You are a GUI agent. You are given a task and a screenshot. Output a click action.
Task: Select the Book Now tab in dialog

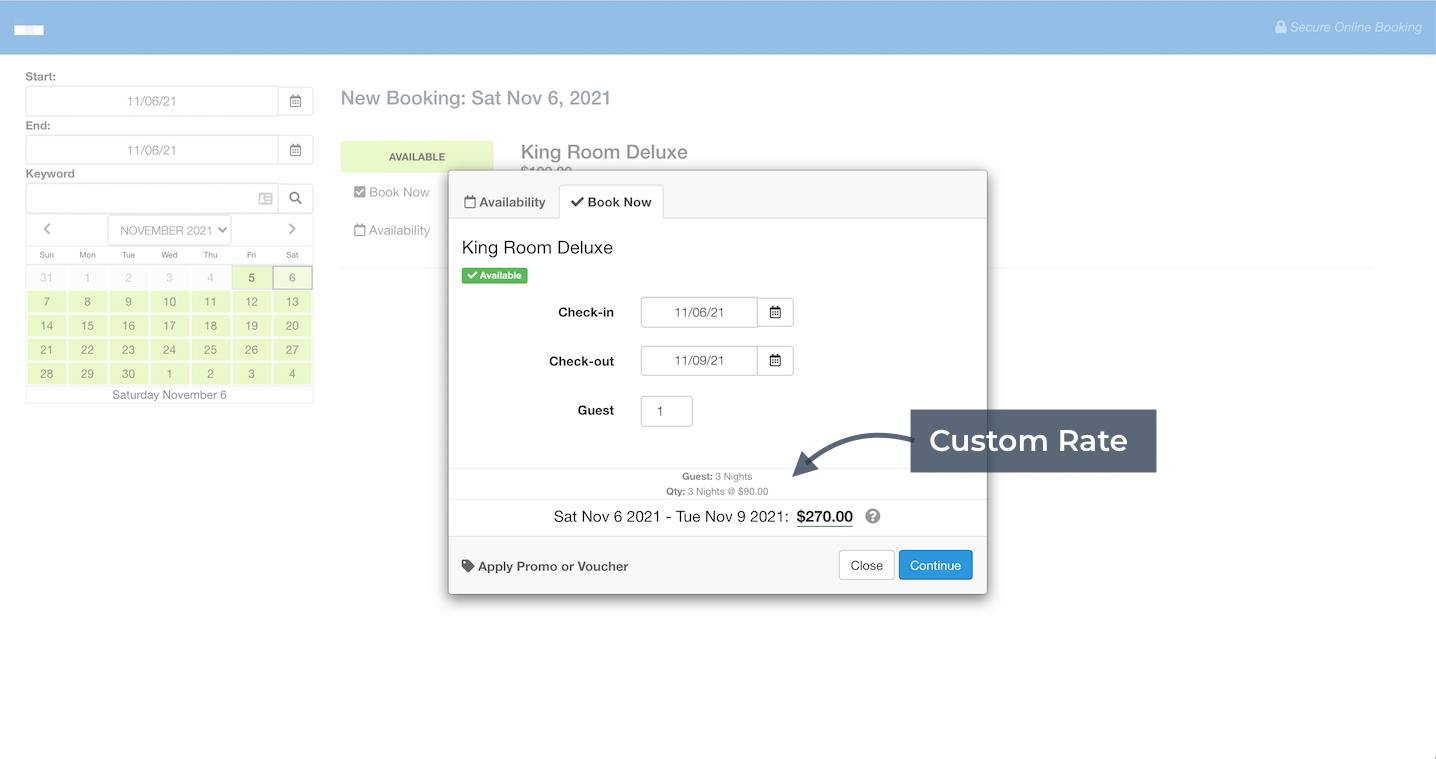point(611,202)
